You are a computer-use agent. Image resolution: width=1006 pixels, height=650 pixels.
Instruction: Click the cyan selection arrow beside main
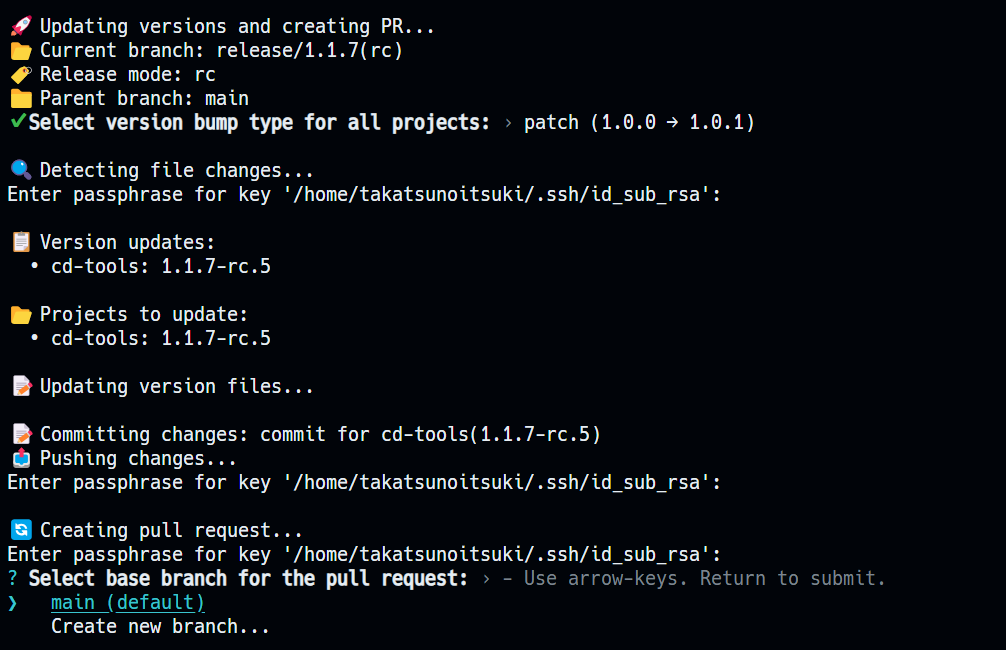(13, 603)
